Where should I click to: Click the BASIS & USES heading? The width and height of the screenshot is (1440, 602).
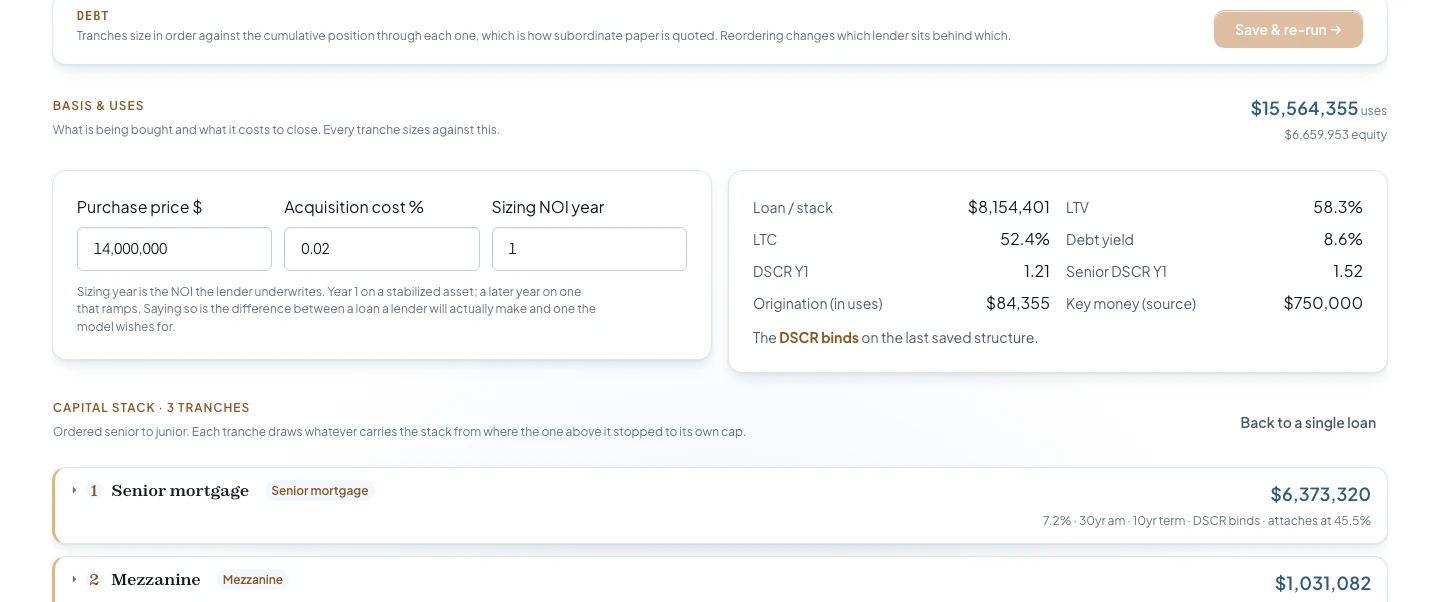pyautogui.click(x=98, y=106)
